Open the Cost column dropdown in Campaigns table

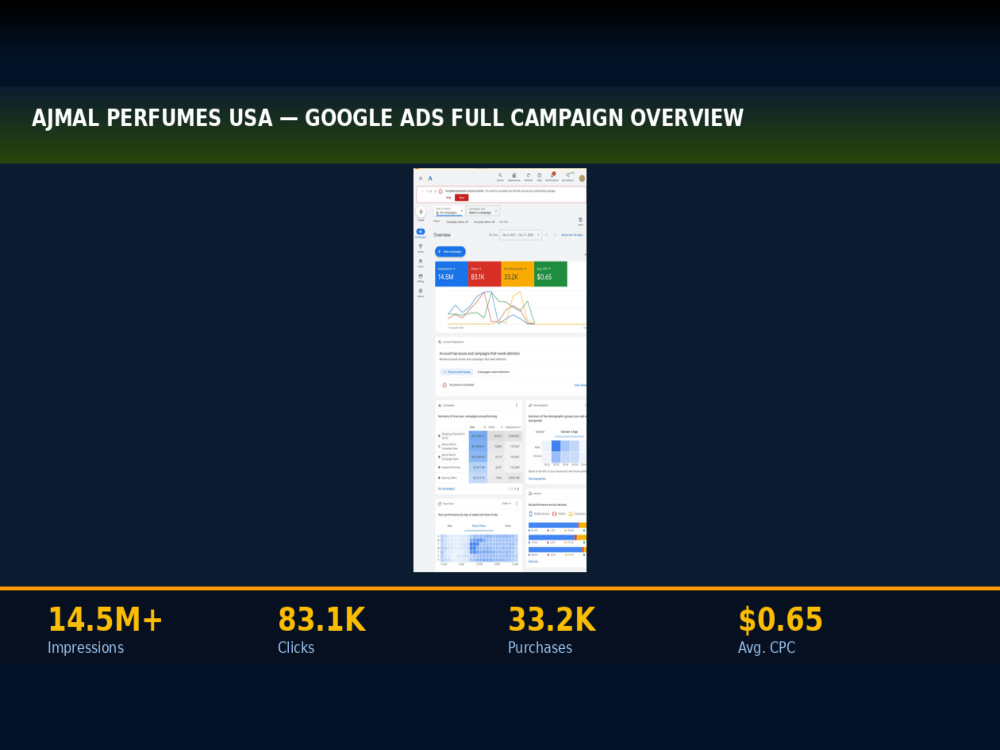pyautogui.click(x=478, y=427)
